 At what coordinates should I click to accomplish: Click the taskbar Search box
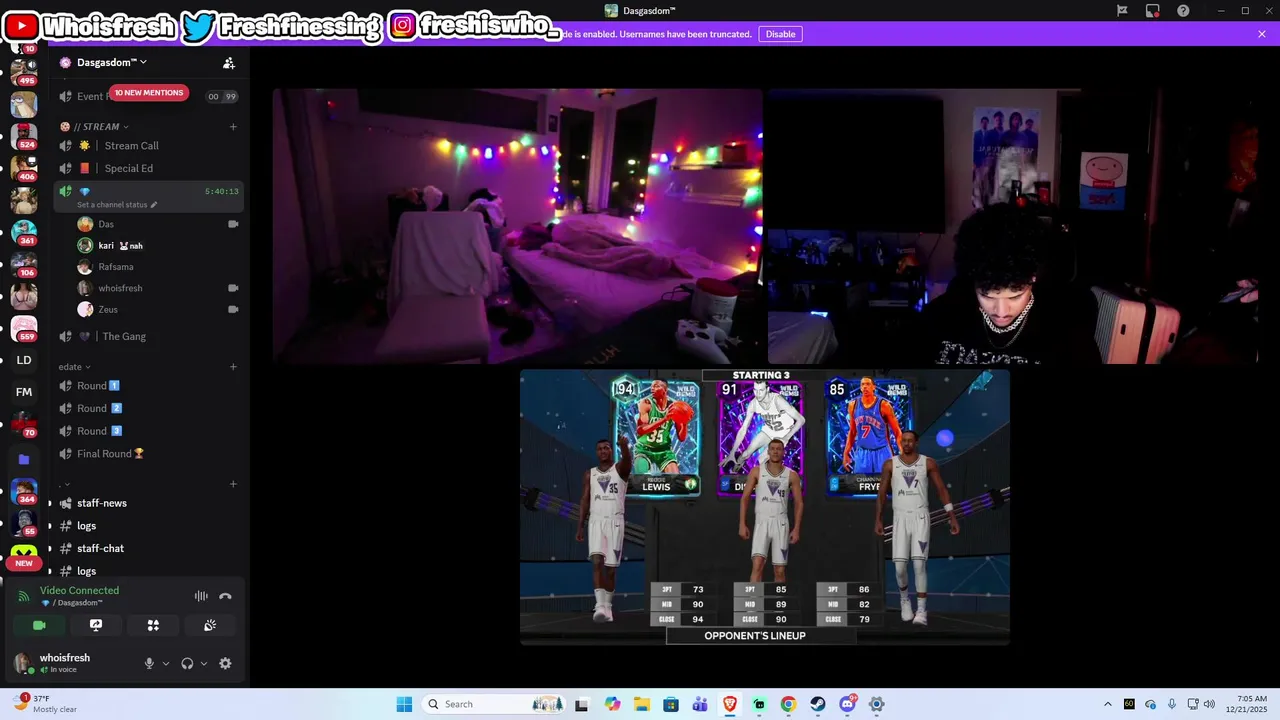494,704
